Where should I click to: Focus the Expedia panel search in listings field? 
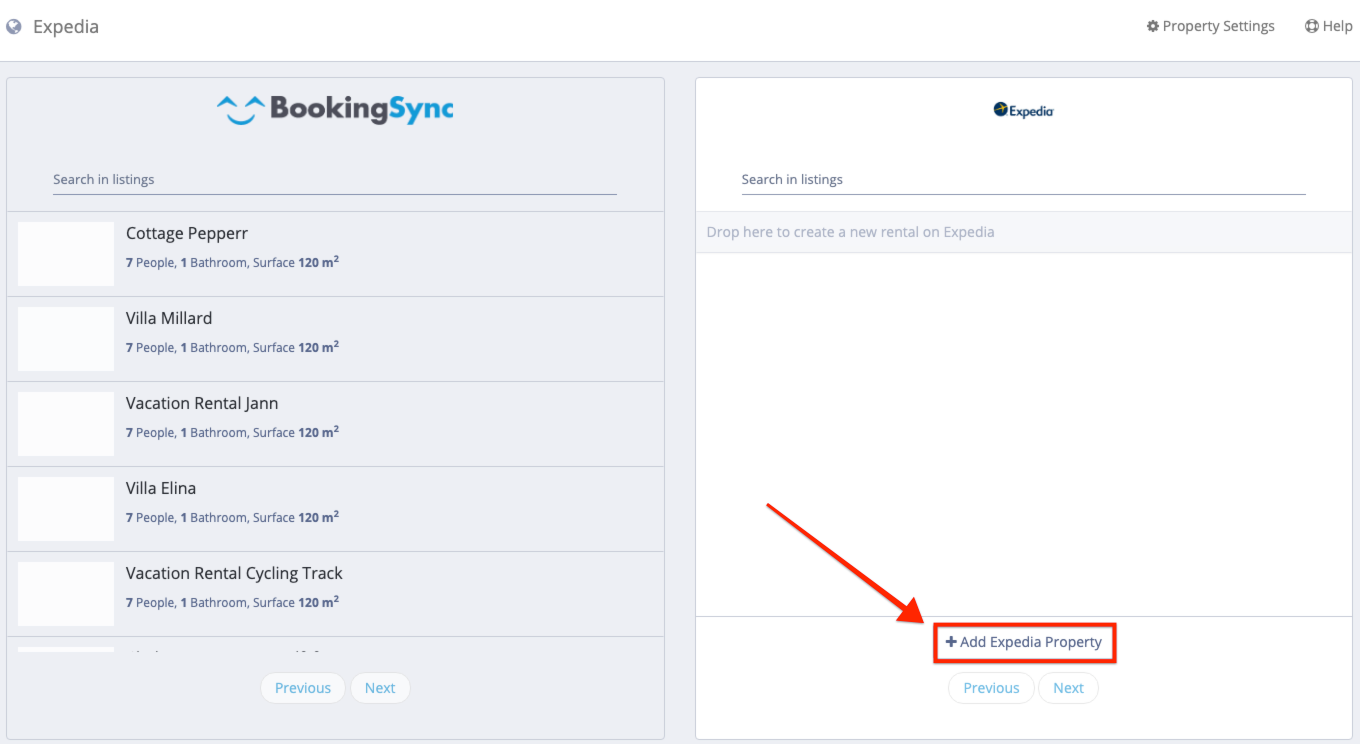[x=1023, y=180]
